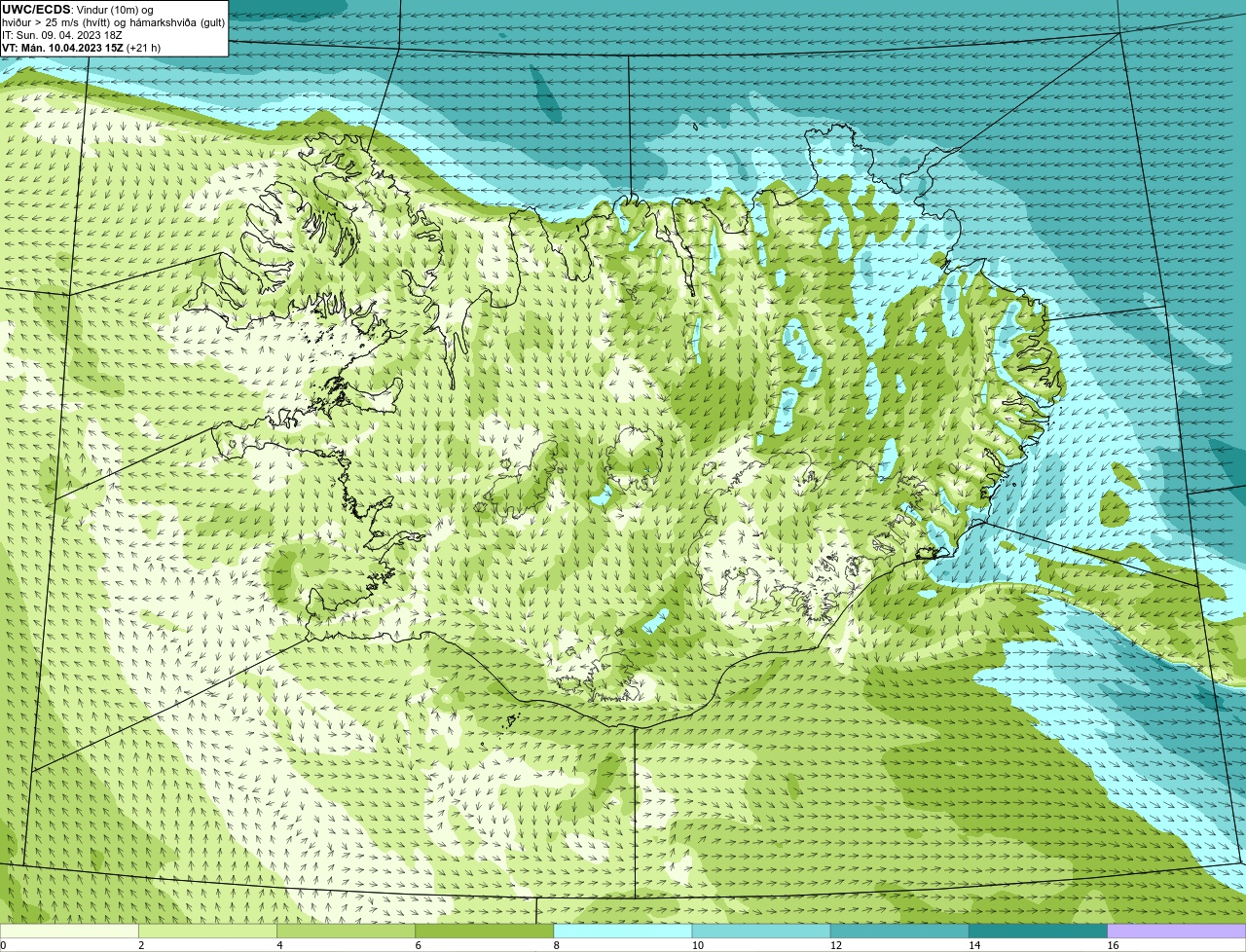Click the light green 2–4 m/s legend swatch
The height and width of the screenshot is (952, 1246).
(x=207, y=931)
